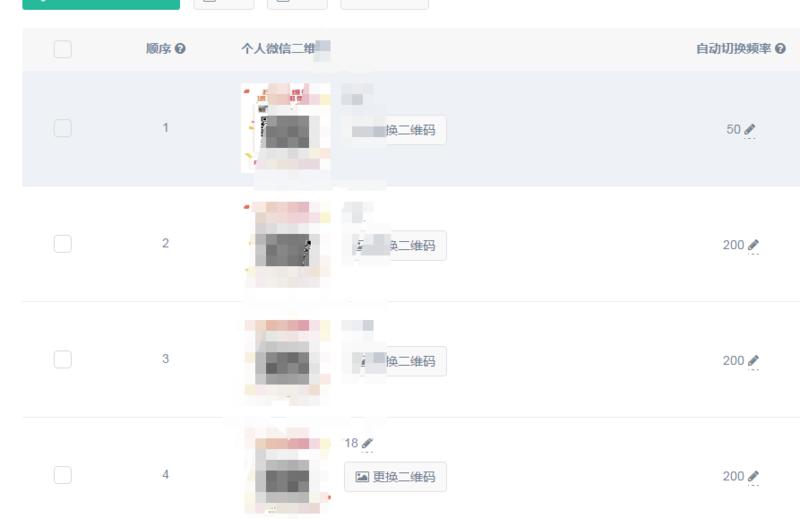Open row 2 QR code thumbnail
Screen dimensions: 800x519
[x=286, y=245]
